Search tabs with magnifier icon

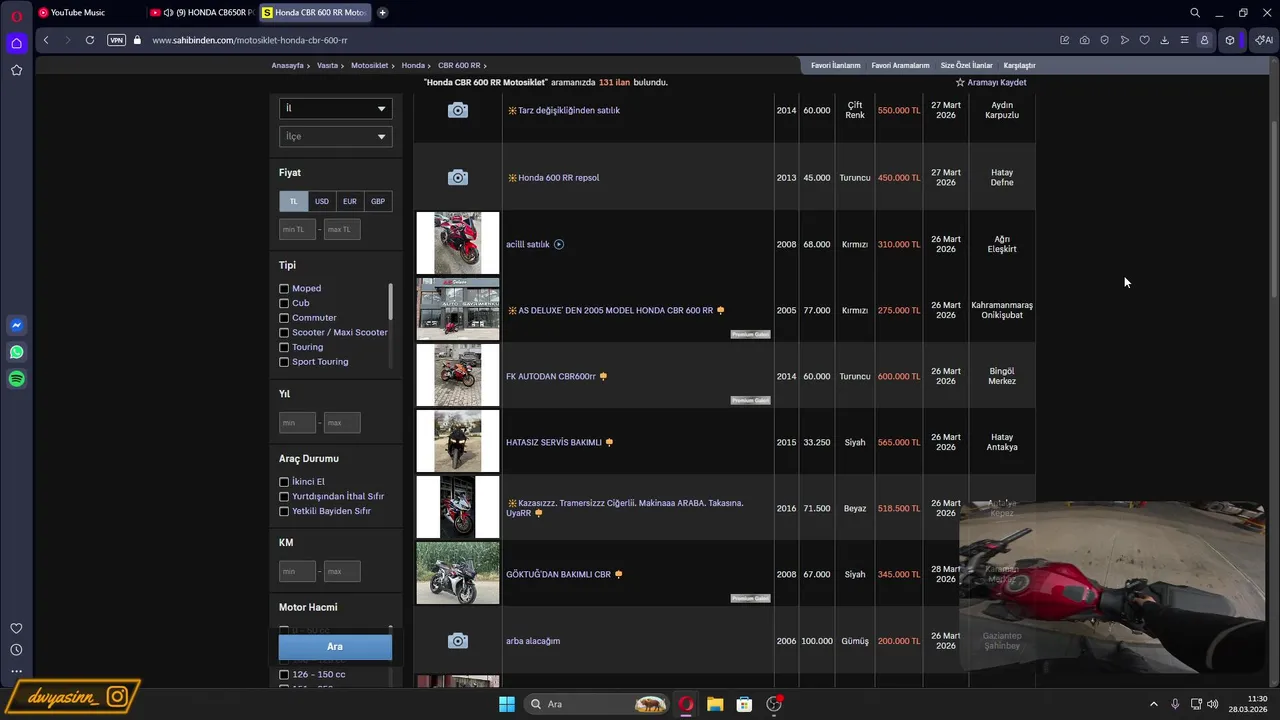1195,13
